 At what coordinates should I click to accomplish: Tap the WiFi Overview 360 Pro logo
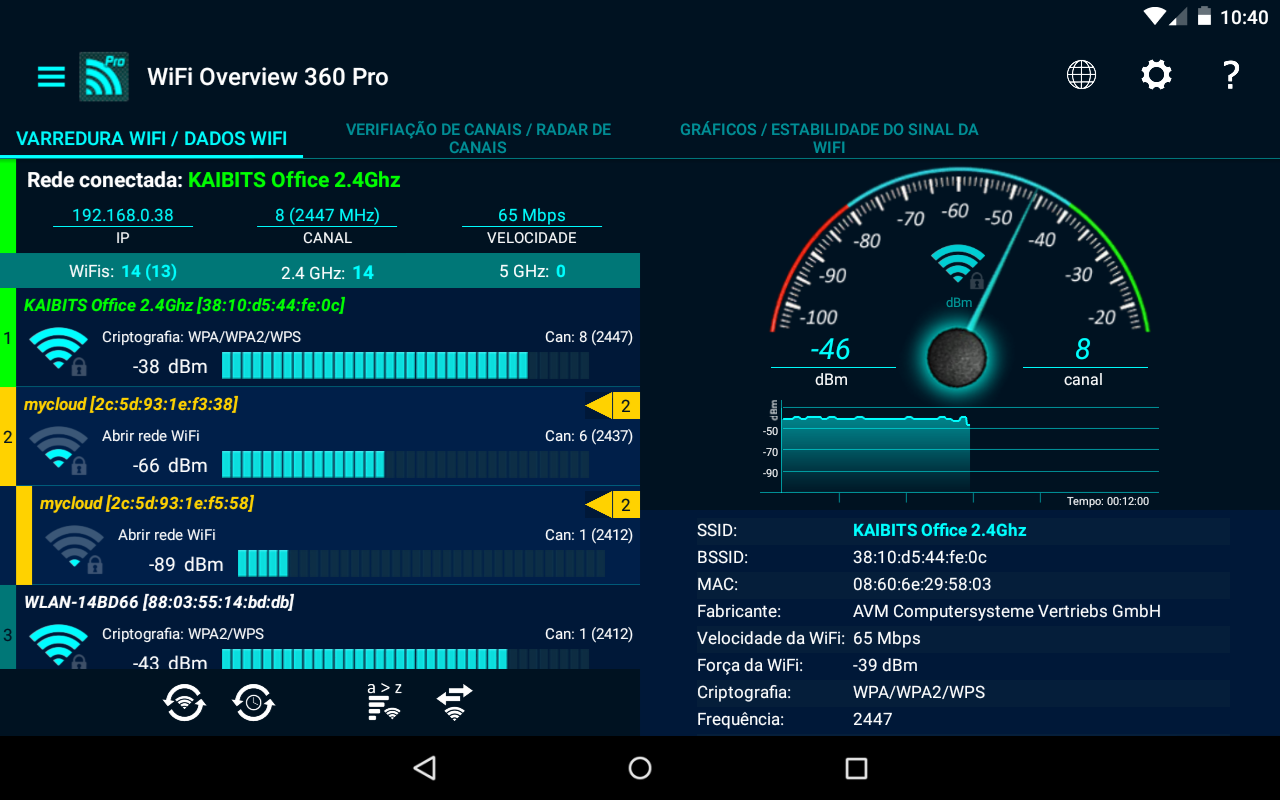click(x=104, y=76)
